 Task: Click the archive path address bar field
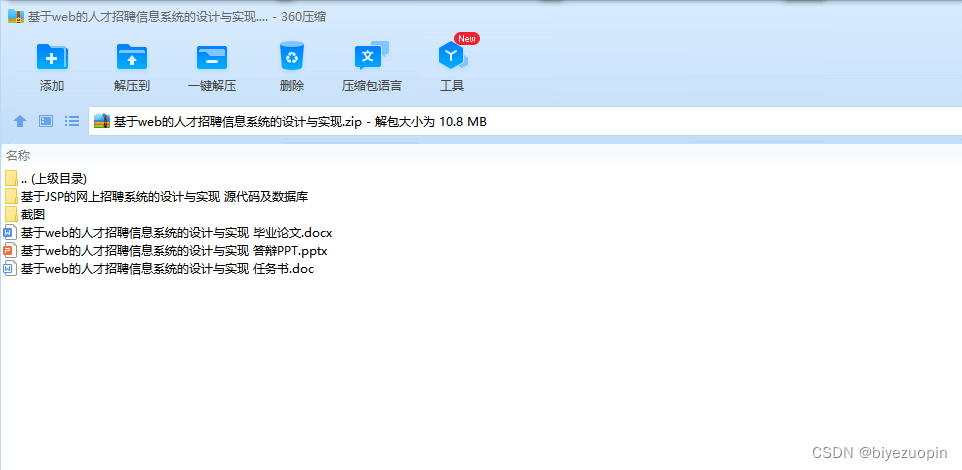pos(525,121)
